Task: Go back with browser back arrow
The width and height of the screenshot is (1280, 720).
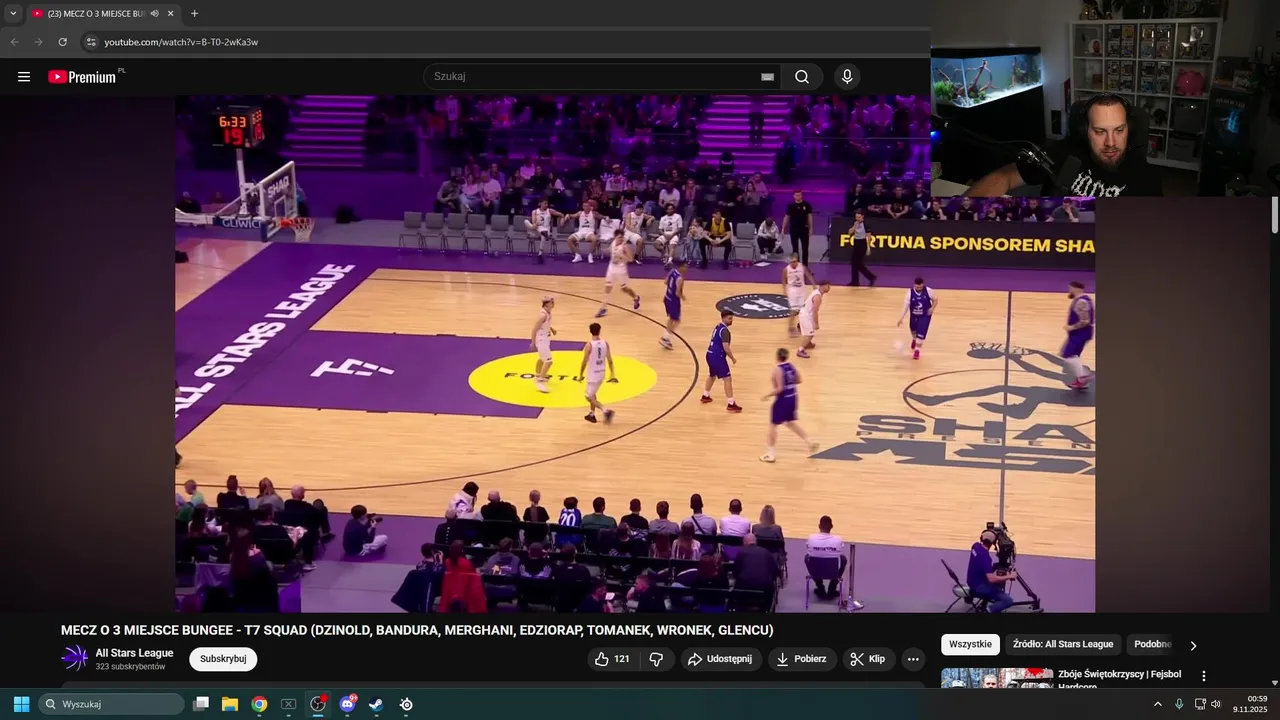Action: (x=14, y=42)
